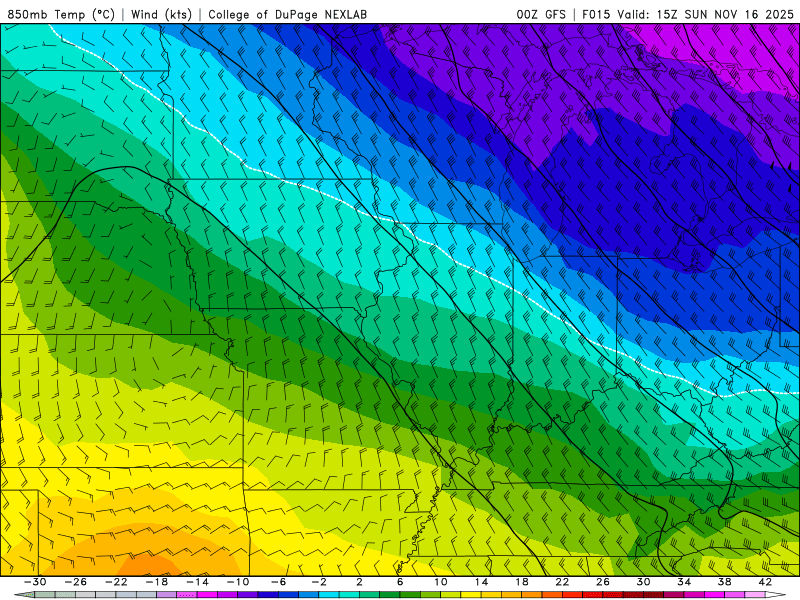Screen dimensions: 800x600
Task: Click the -26 colorbar tick label
Action: tap(76, 582)
